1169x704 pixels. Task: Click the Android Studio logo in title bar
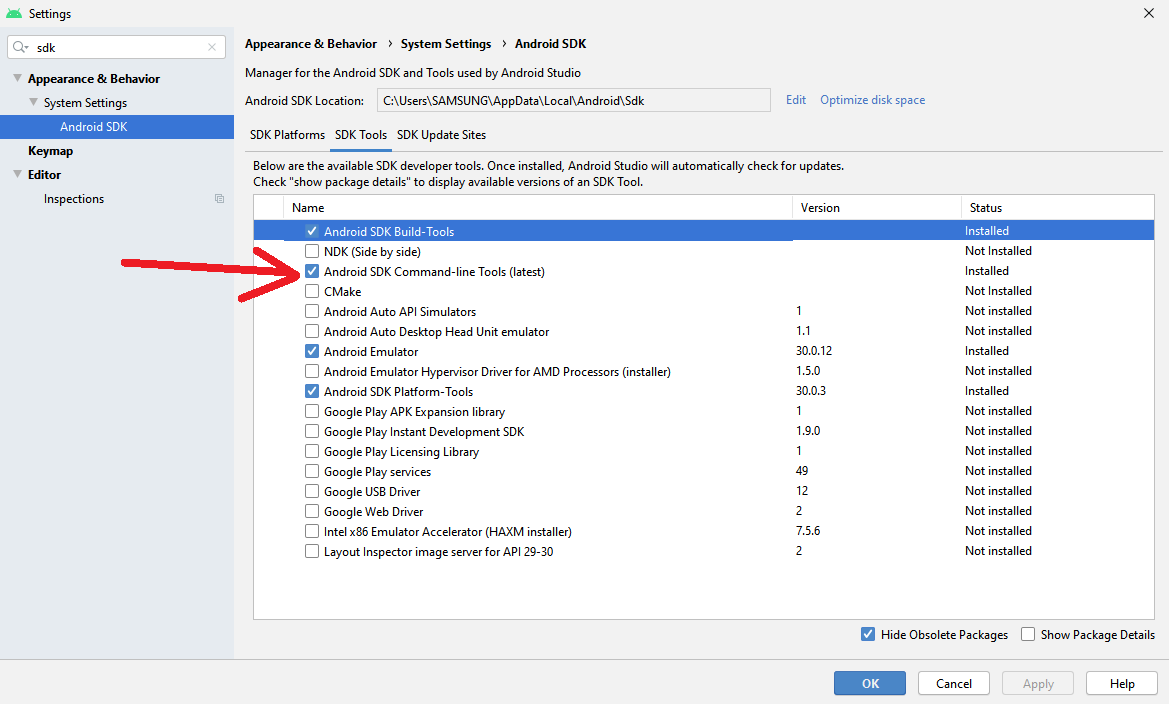pyautogui.click(x=13, y=13)
